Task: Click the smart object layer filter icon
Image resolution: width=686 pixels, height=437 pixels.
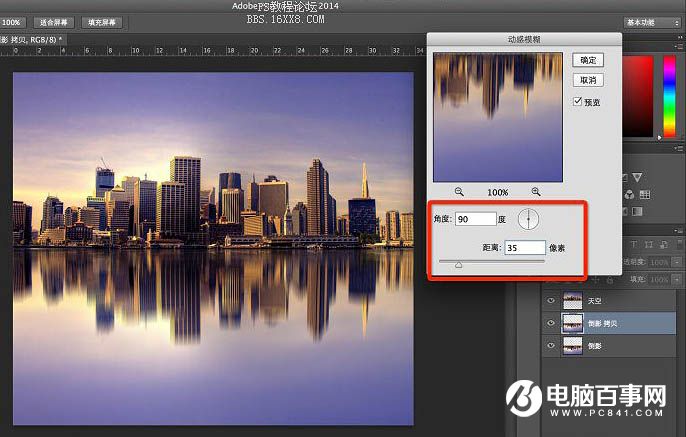Action: [664, 245]
